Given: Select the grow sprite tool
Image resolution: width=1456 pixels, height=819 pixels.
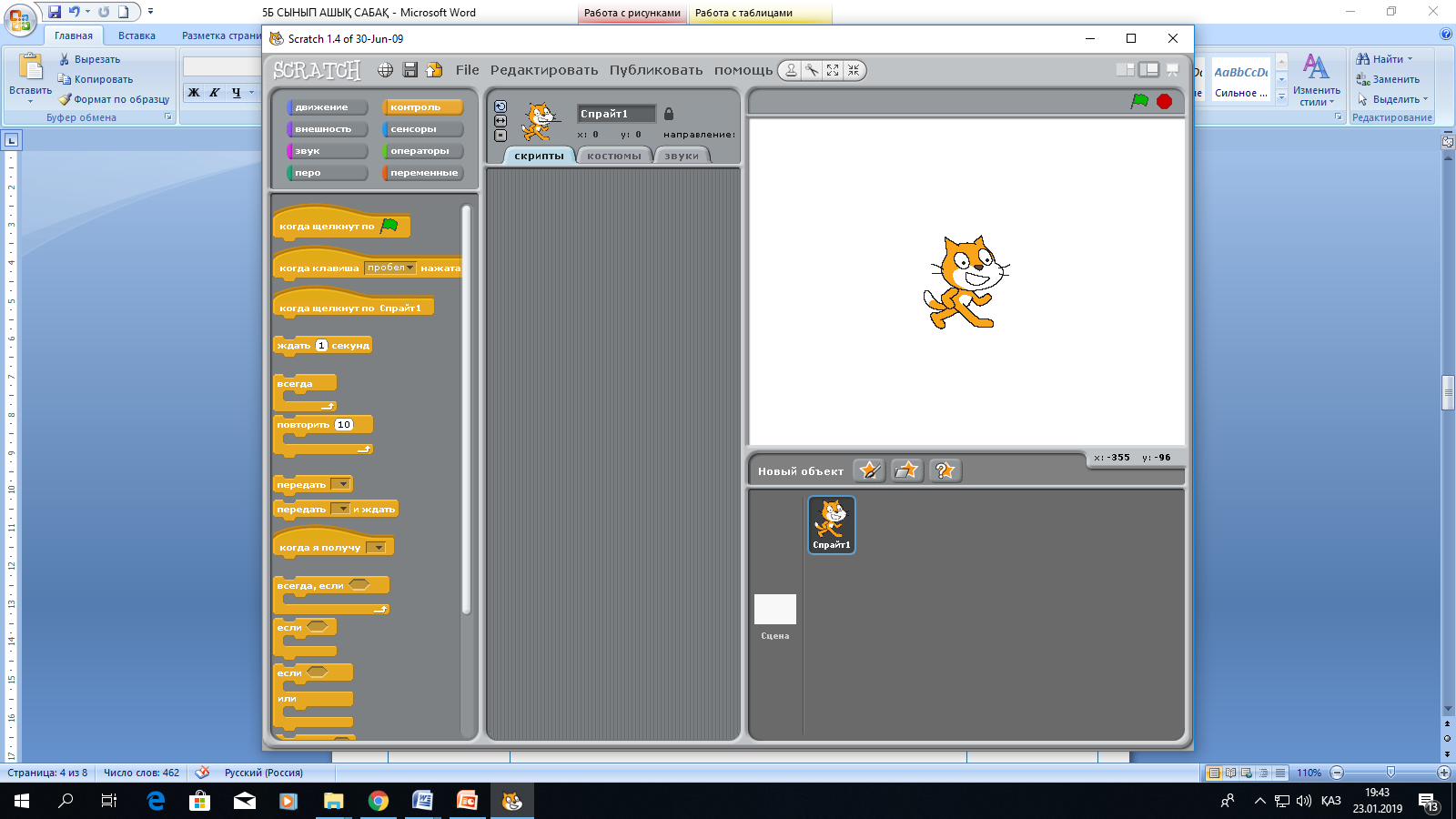Looking at the screenshot, I should tap(833, 70).
